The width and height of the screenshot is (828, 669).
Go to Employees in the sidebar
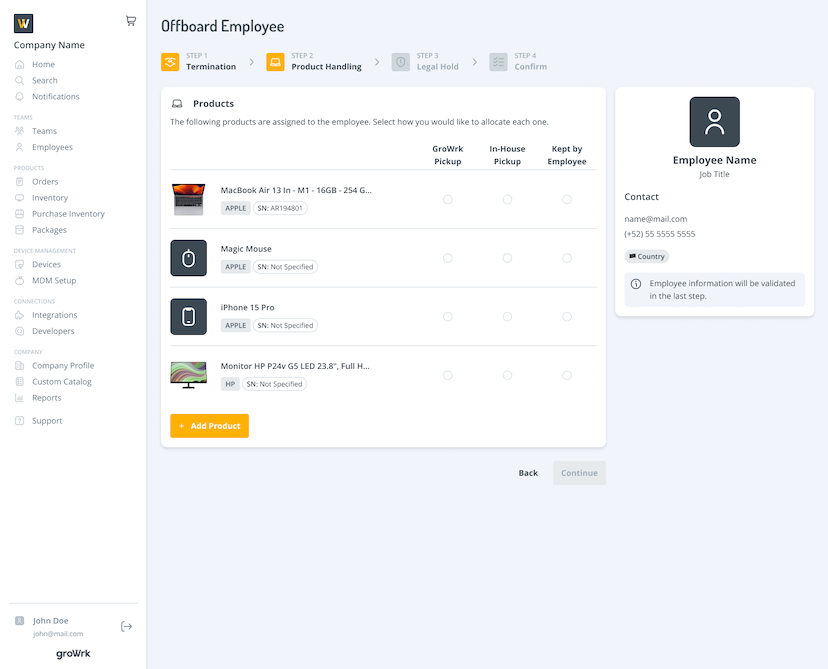[52, 147]
